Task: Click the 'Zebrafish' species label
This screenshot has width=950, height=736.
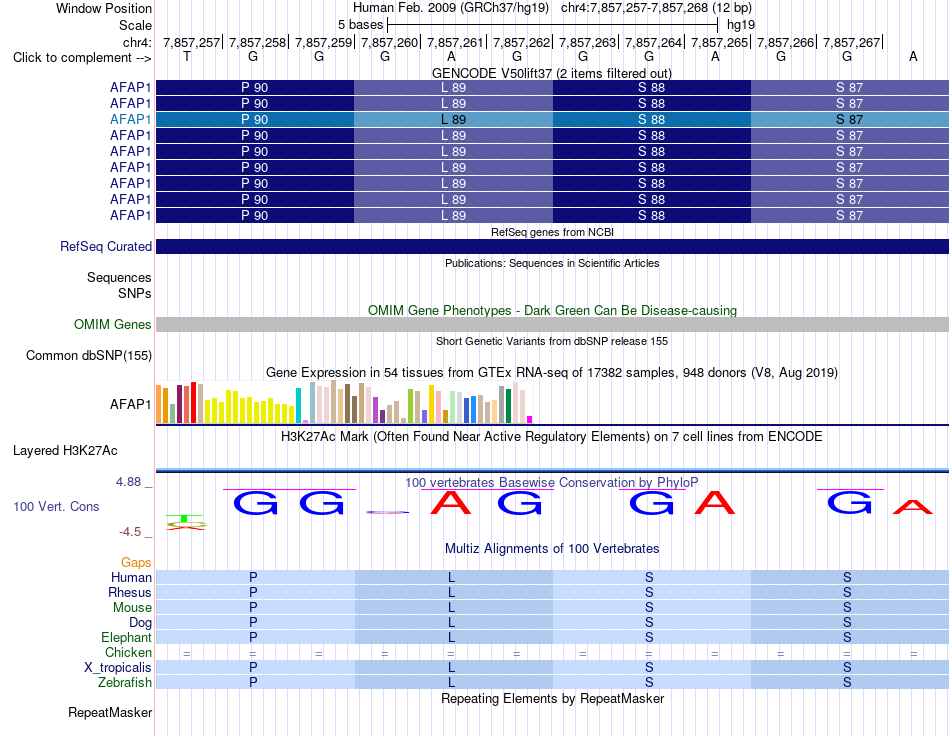Action: (x=125, y=683)
